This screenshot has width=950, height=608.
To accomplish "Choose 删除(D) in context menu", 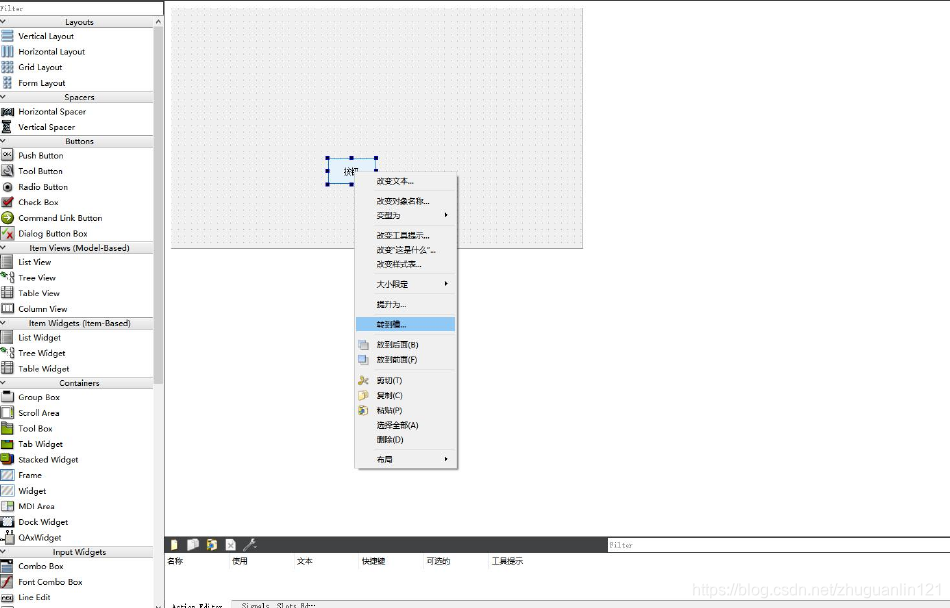I will click(x=405, y=440).
